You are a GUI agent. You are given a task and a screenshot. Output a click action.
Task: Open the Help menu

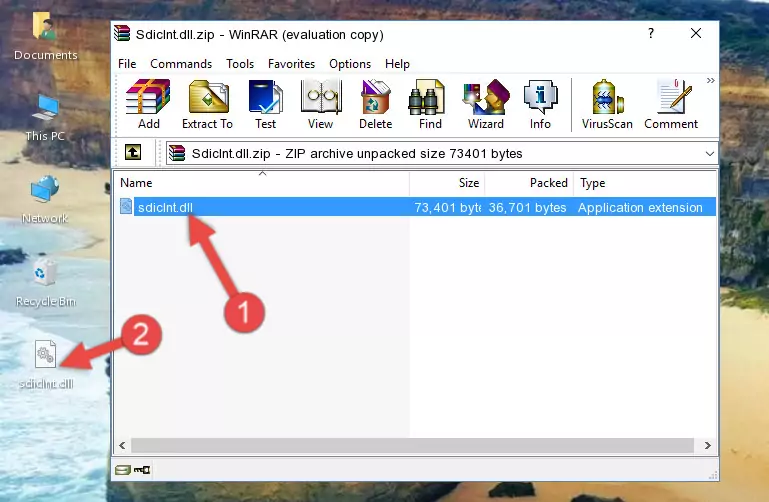pos(397,64)
